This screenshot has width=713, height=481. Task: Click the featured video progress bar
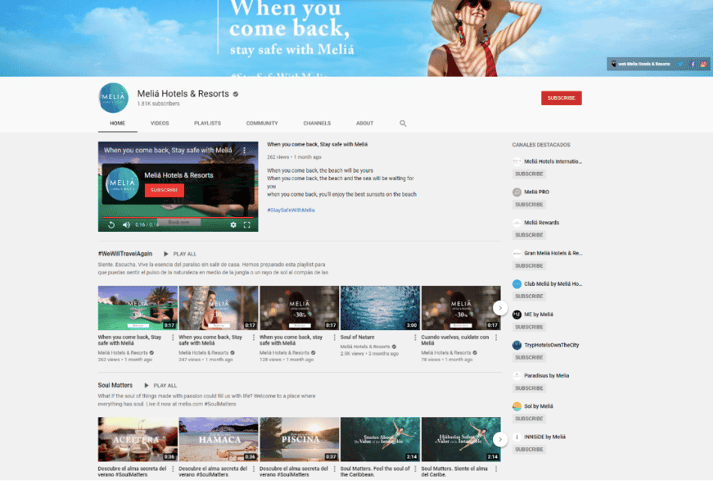178,218
